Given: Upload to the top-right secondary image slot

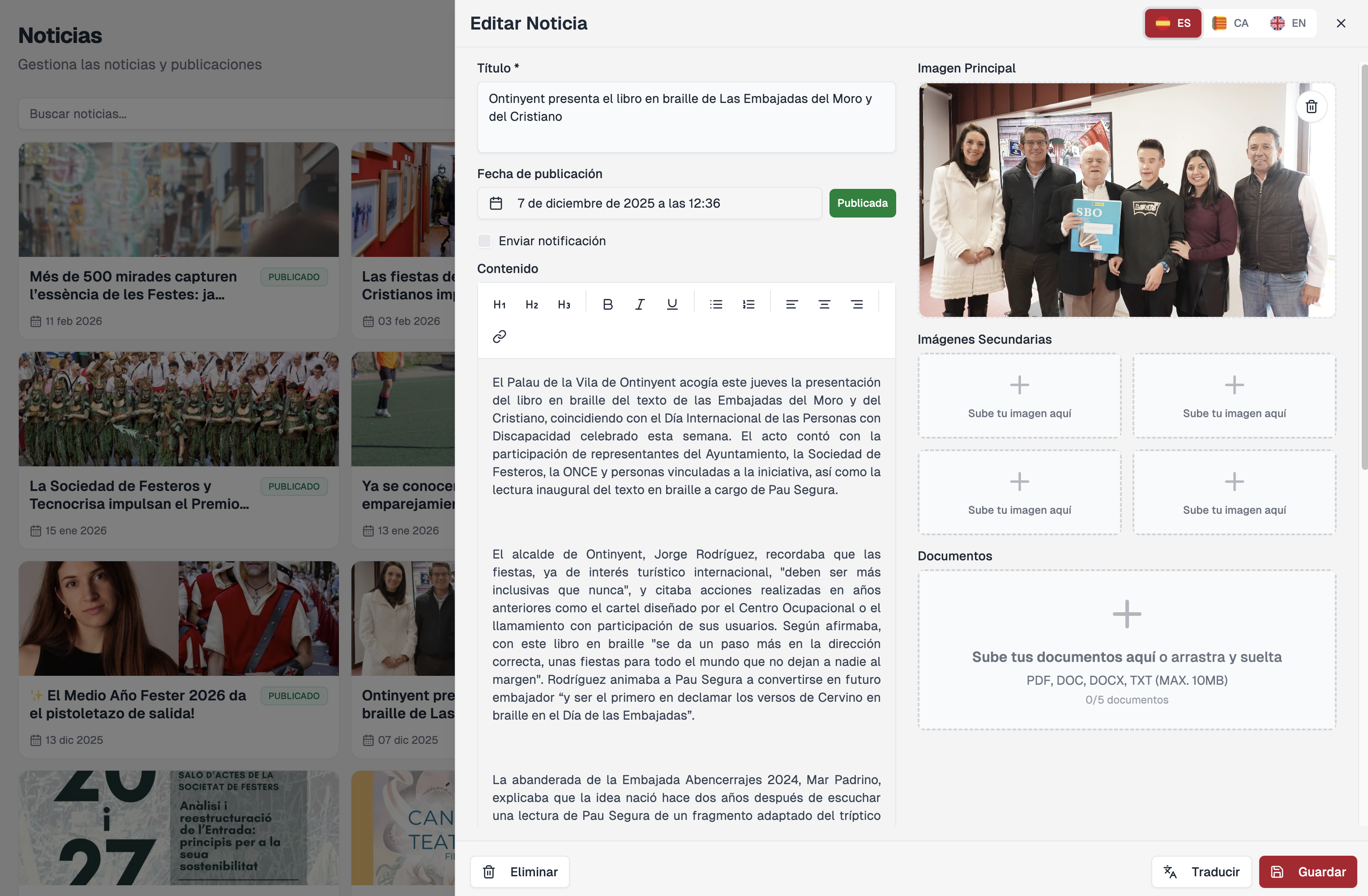Looking at the screenshot, I should (1234, 396).
